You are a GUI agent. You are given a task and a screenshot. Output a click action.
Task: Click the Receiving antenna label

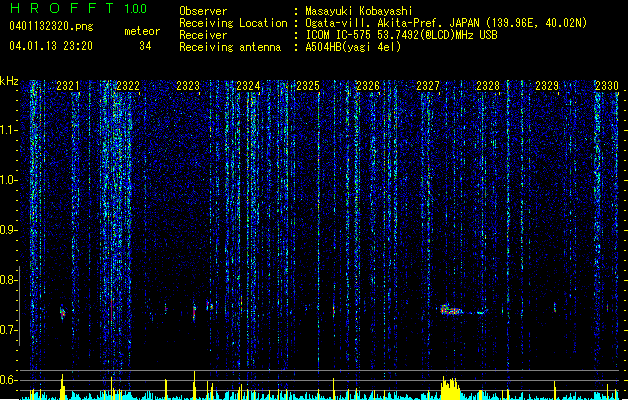(x=230, y=47)
